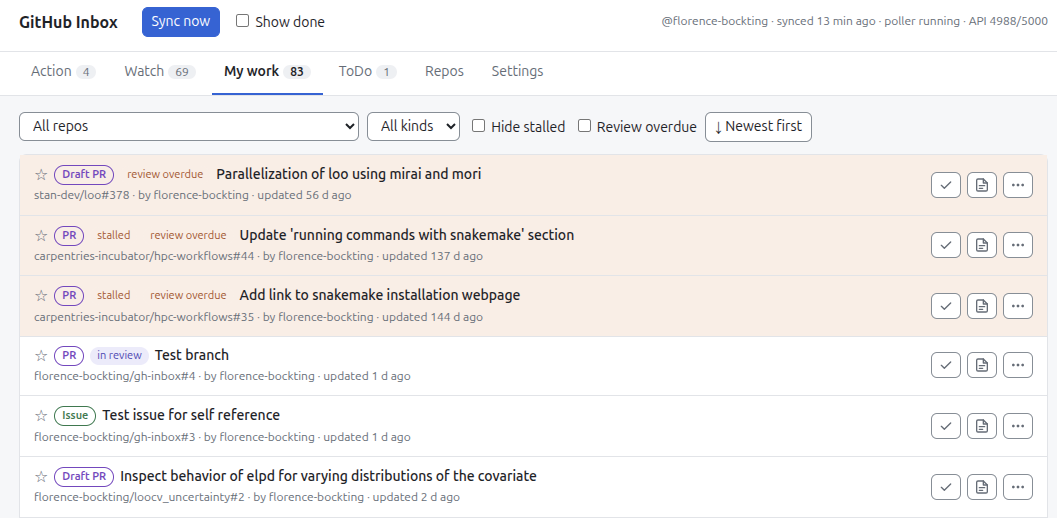Viewport: 1057px width, 519px height.
Task: Open note icon for hpc-workflows#35
Action: click(x=982, y=306)
